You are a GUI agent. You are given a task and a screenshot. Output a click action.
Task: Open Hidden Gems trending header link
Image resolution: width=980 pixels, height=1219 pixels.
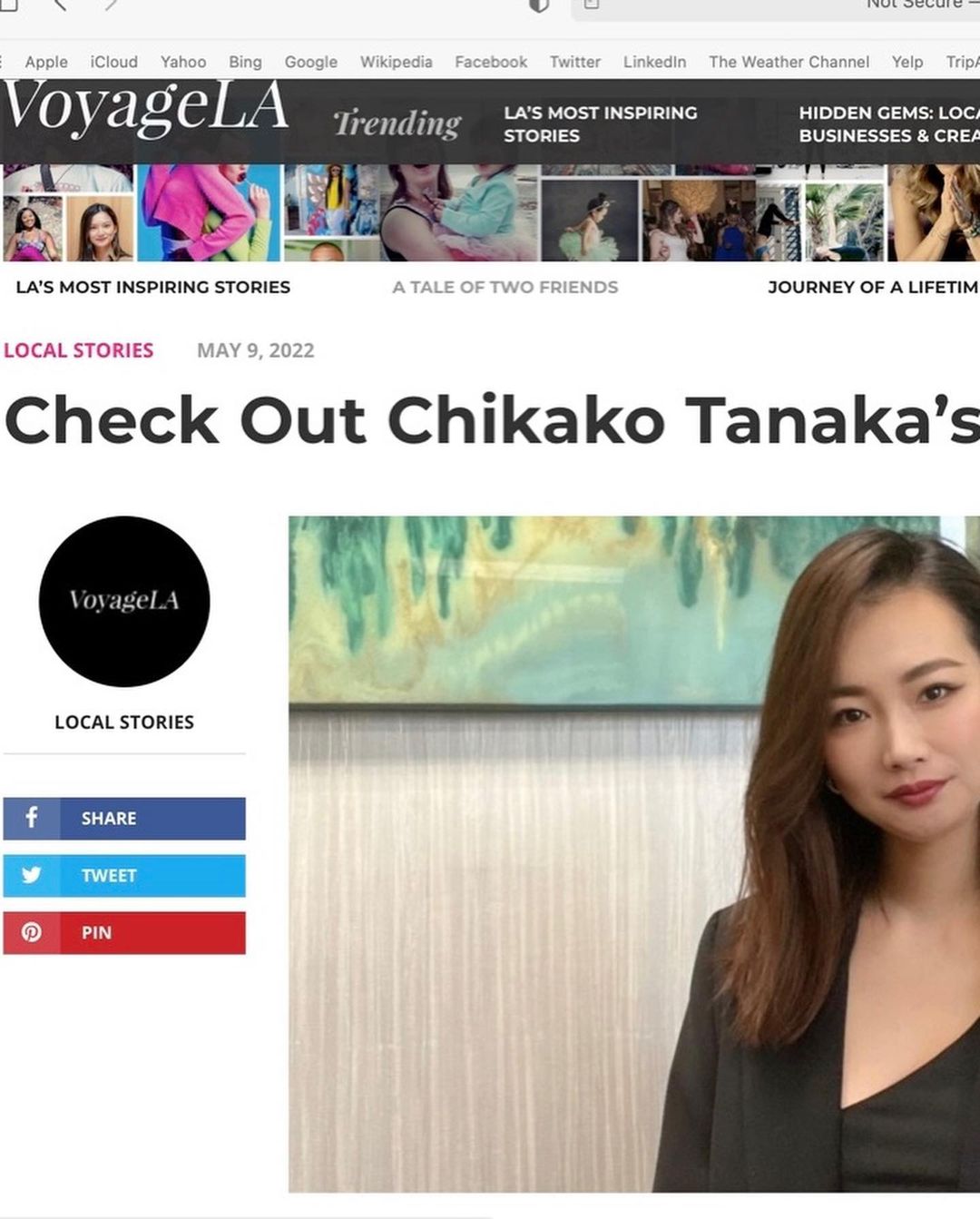click(x=888, y=124)
